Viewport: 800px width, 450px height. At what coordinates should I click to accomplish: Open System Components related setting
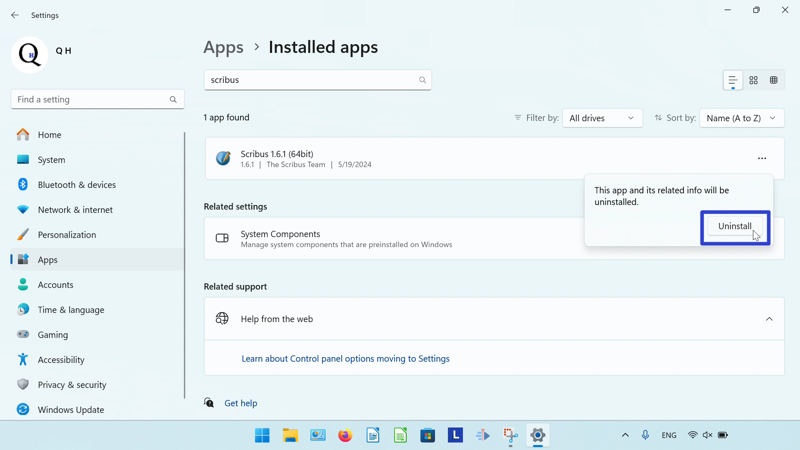coord(494,239)
